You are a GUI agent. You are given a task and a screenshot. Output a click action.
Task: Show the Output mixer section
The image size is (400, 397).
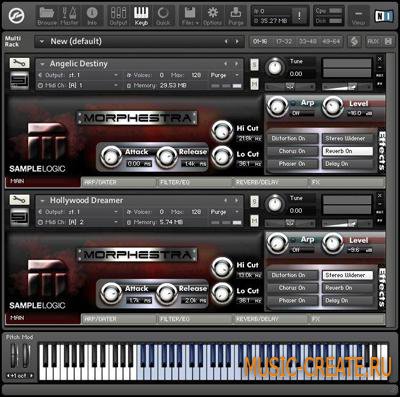(118, 16)
